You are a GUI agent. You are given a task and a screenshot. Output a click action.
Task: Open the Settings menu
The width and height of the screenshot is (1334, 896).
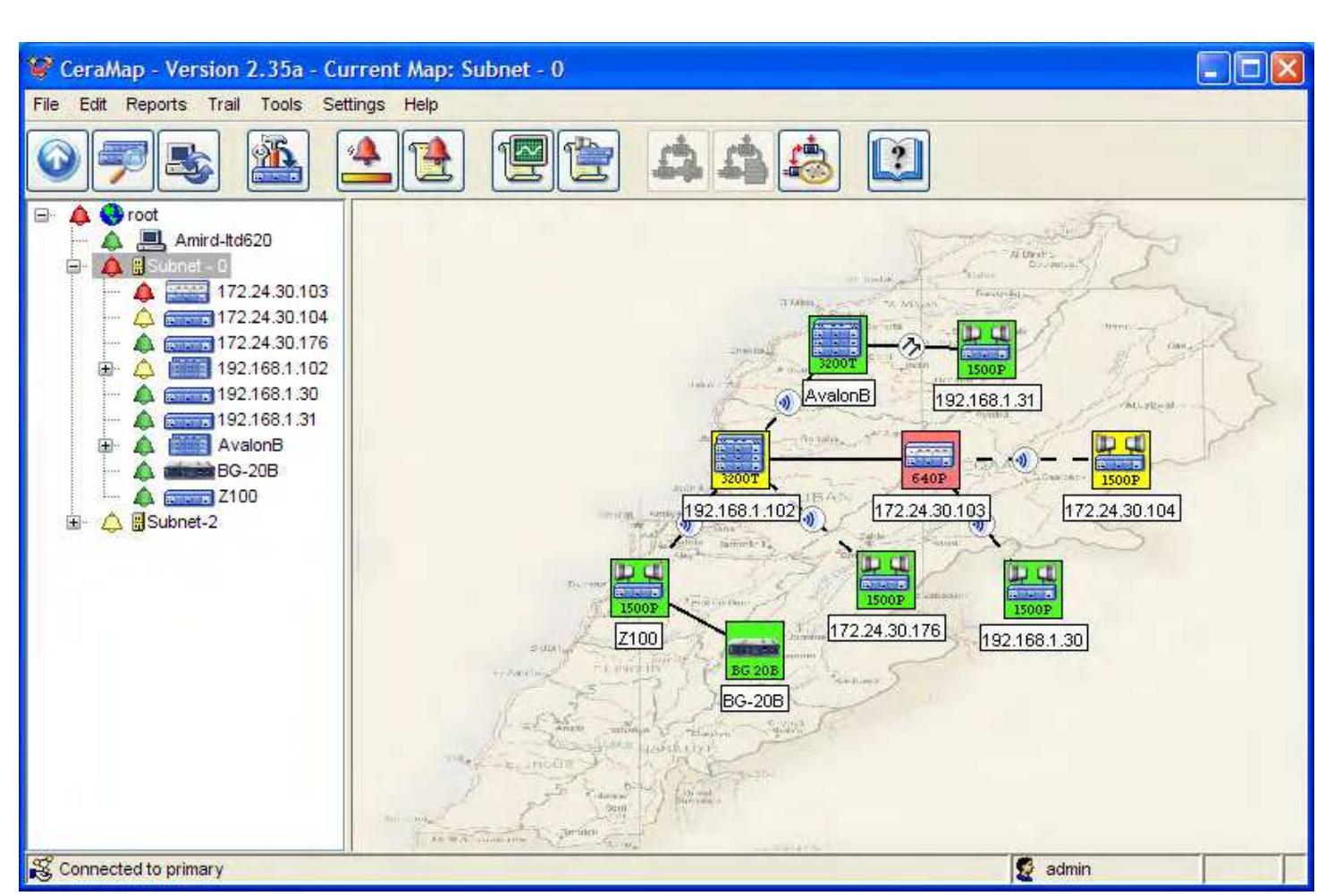pyautogui.click(x=353, y=105)
